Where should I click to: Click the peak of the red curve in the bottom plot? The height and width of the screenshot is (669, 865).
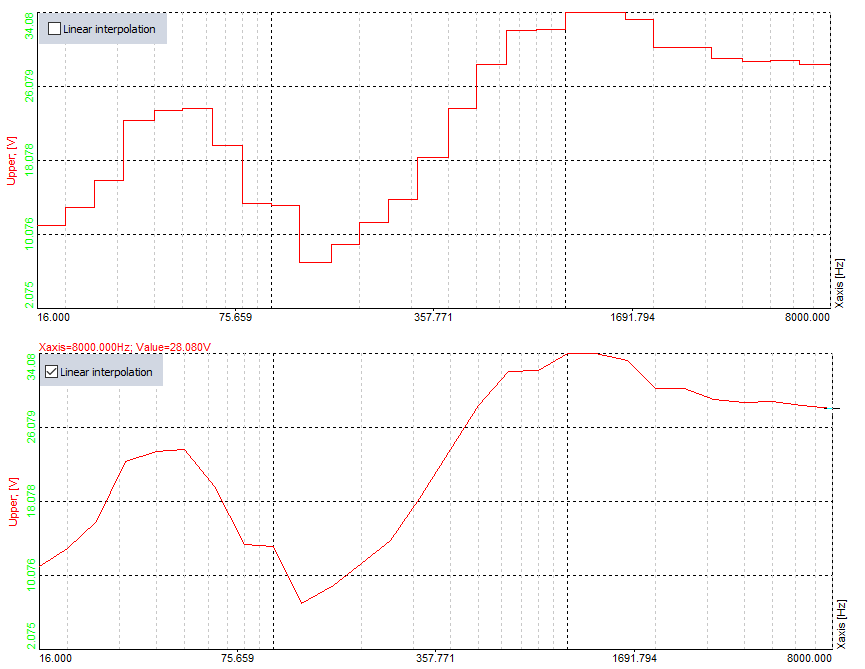(x=580, y=354)
